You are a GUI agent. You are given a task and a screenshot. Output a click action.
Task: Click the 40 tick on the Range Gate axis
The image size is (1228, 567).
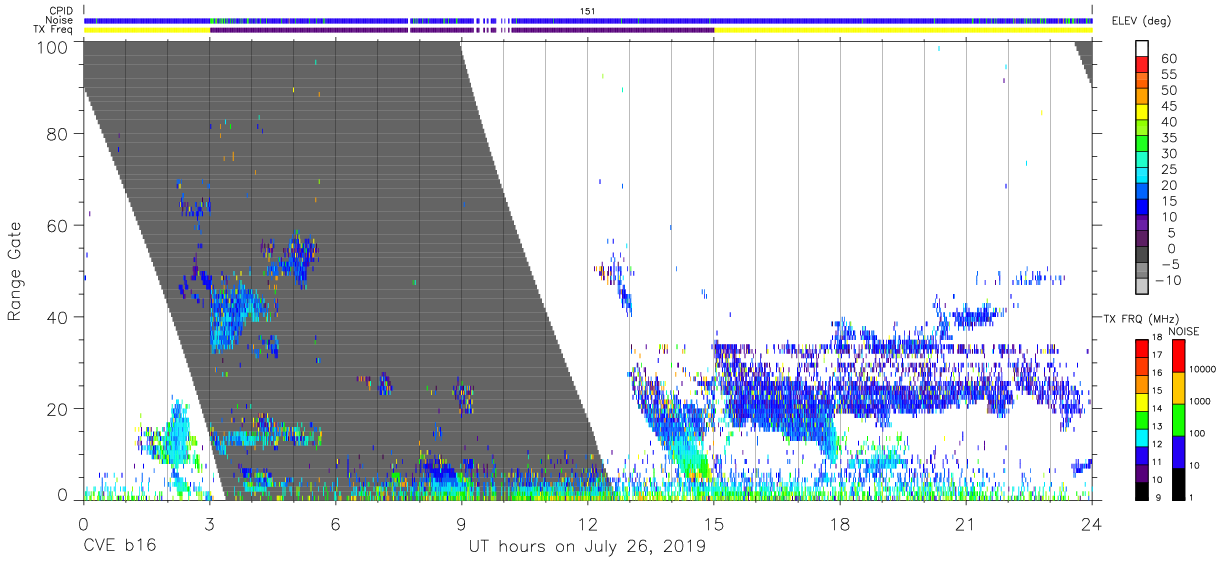point(56,317)
